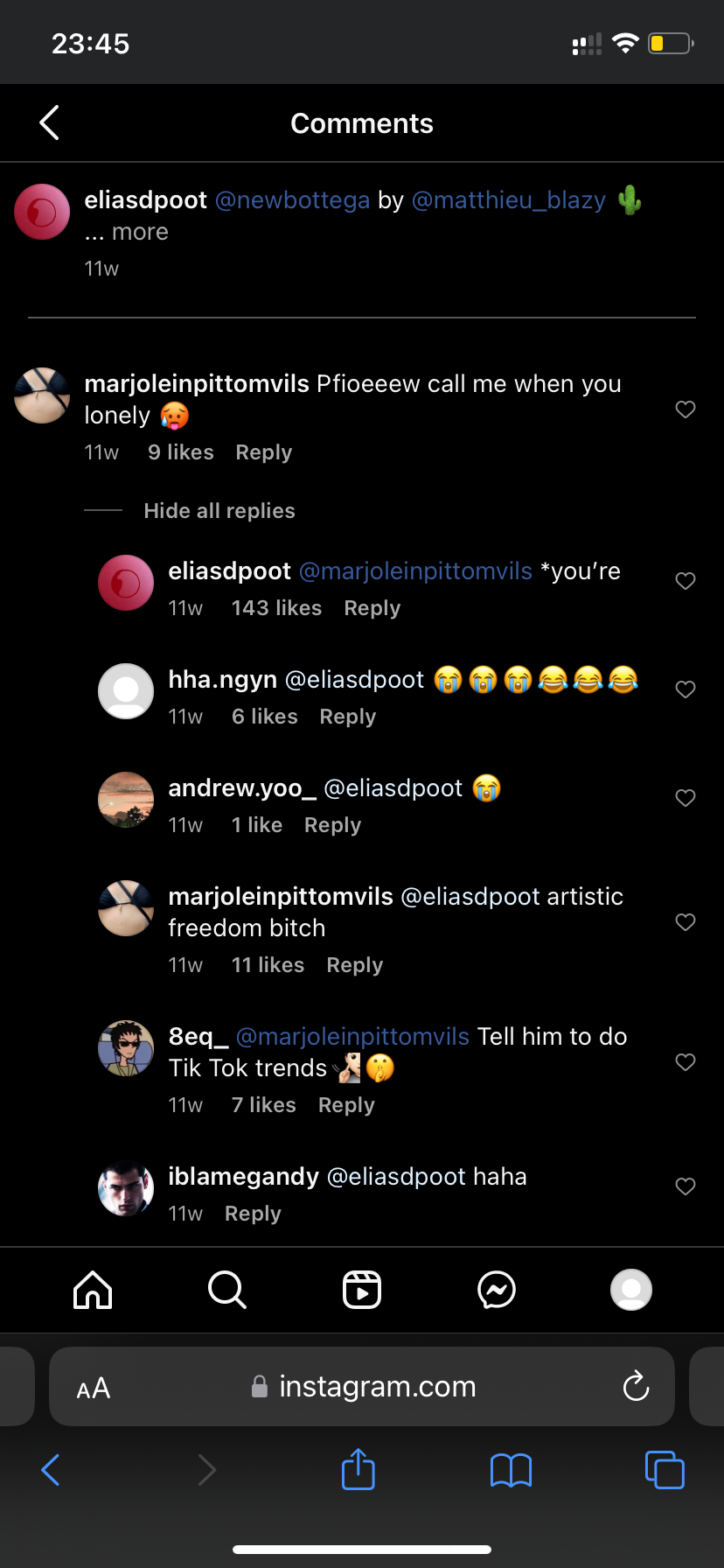Open the Search magnifier tab
The height and width of the screenshot is (1568, 724).
pyautogui.click(x=227, y=1290)
